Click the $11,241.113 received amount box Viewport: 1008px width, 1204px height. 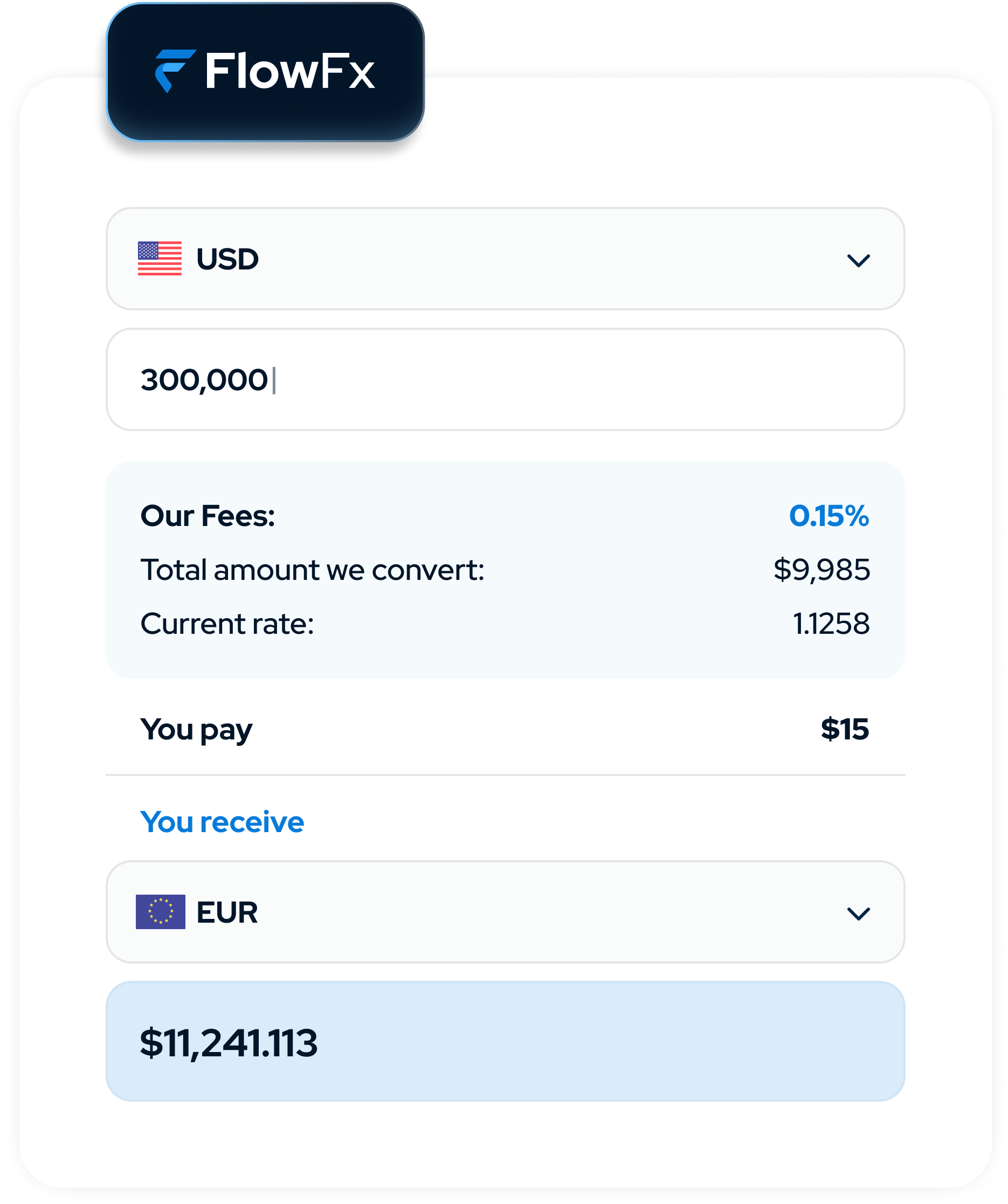tap(505, 1041)
